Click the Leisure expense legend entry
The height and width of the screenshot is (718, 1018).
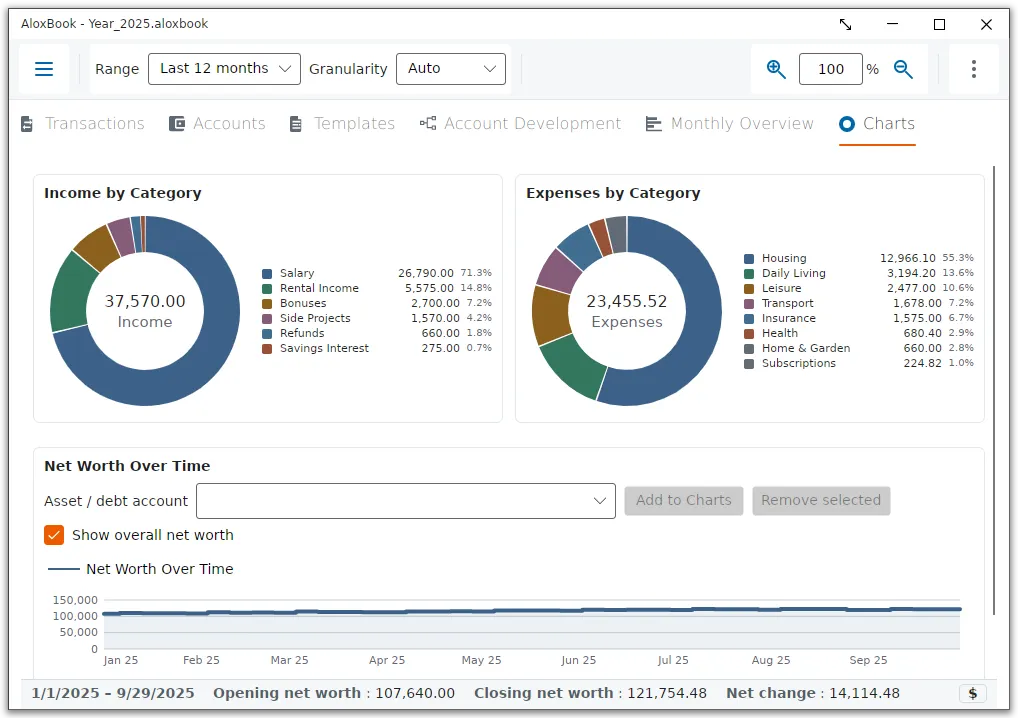(858, 288)
